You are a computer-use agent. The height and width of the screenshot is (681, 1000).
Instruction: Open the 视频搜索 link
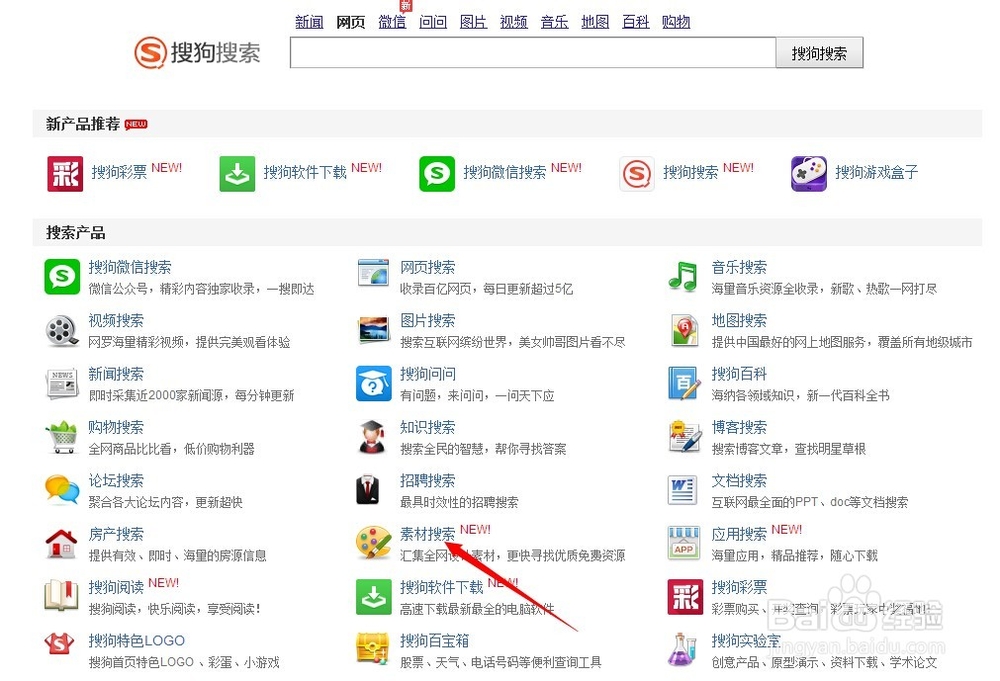click(116, 321)
